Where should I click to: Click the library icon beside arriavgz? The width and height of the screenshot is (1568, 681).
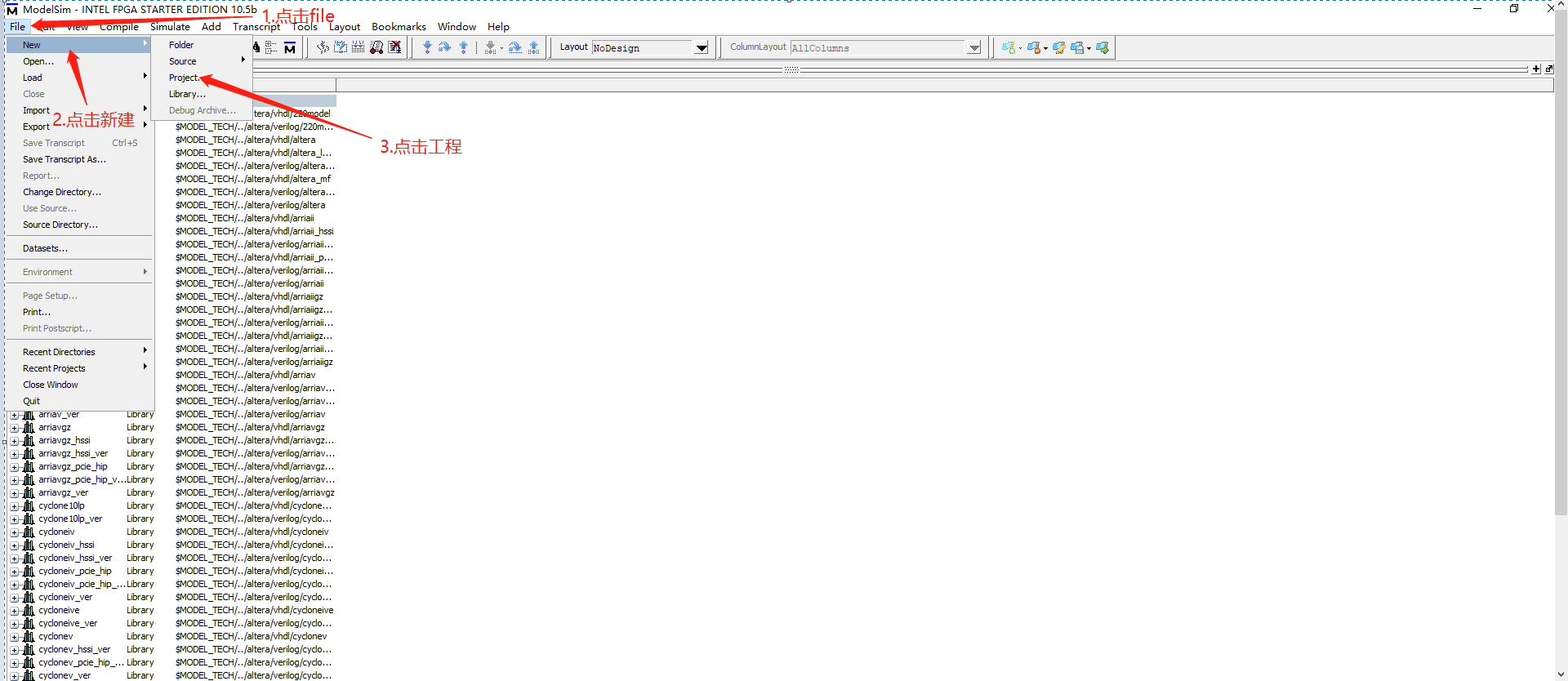tap(29, 427)
